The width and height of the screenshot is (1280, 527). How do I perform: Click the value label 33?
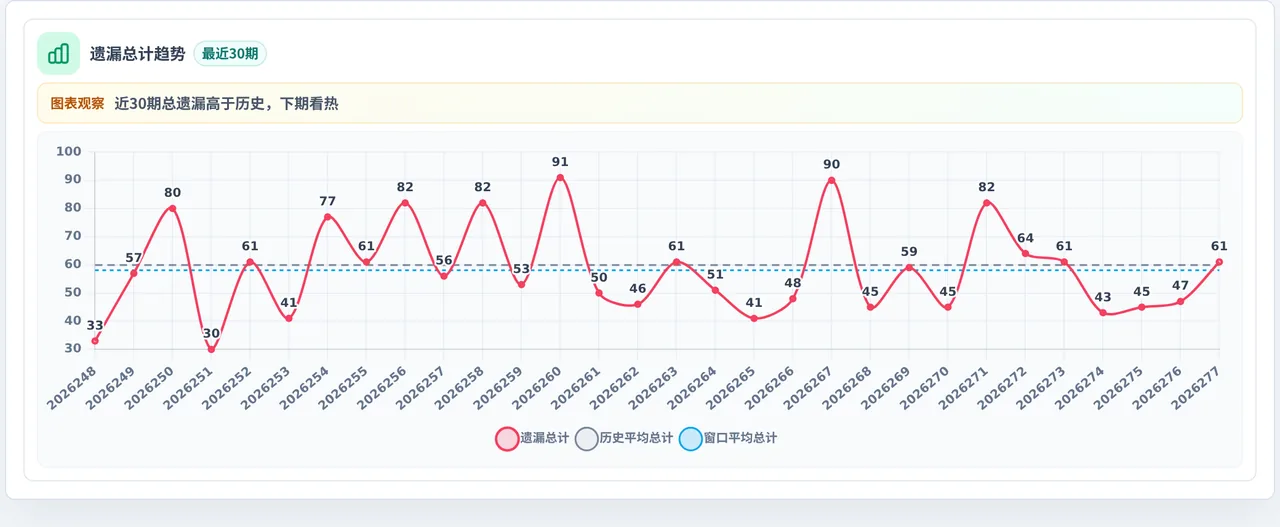pyautogui.click(x=95, y=325)
